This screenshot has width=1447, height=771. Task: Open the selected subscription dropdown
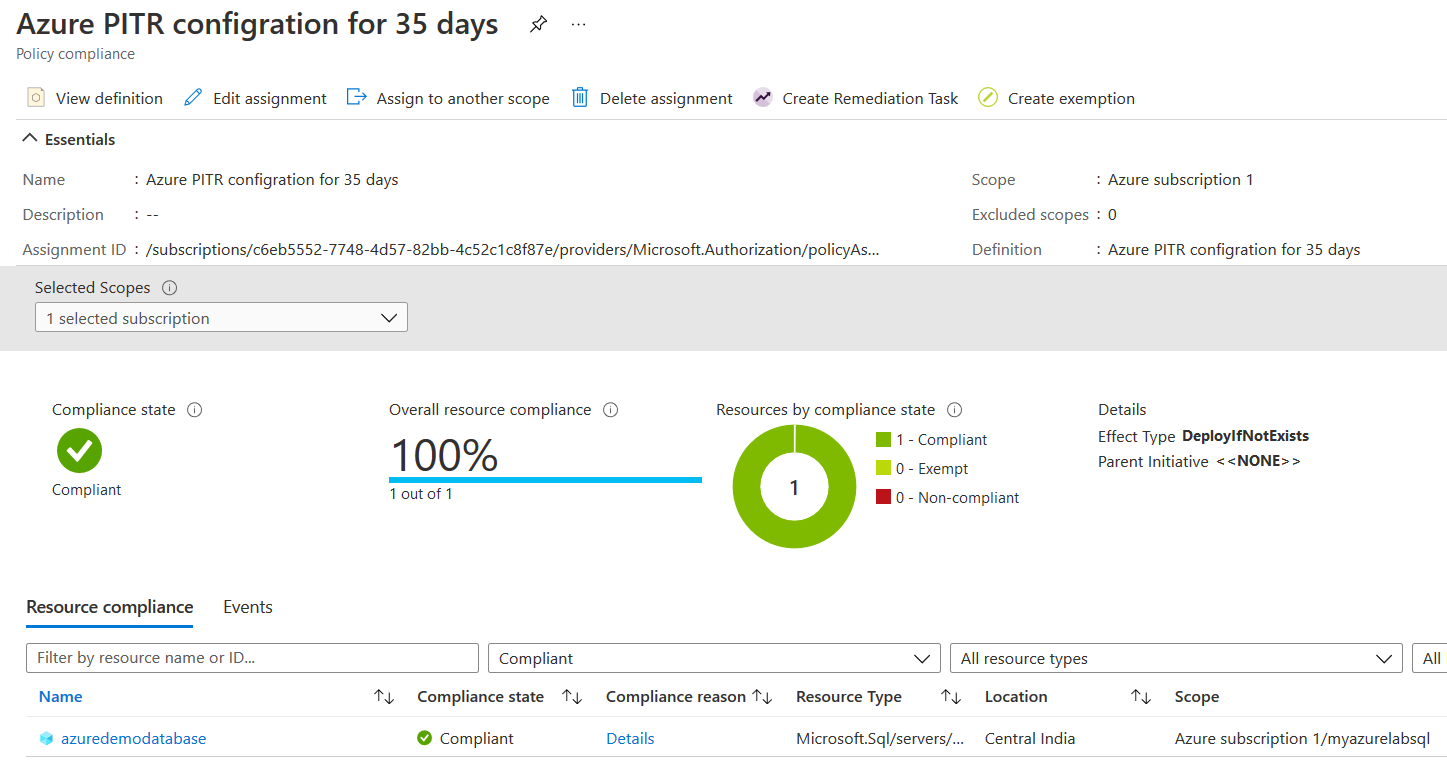tap(221, 318)
